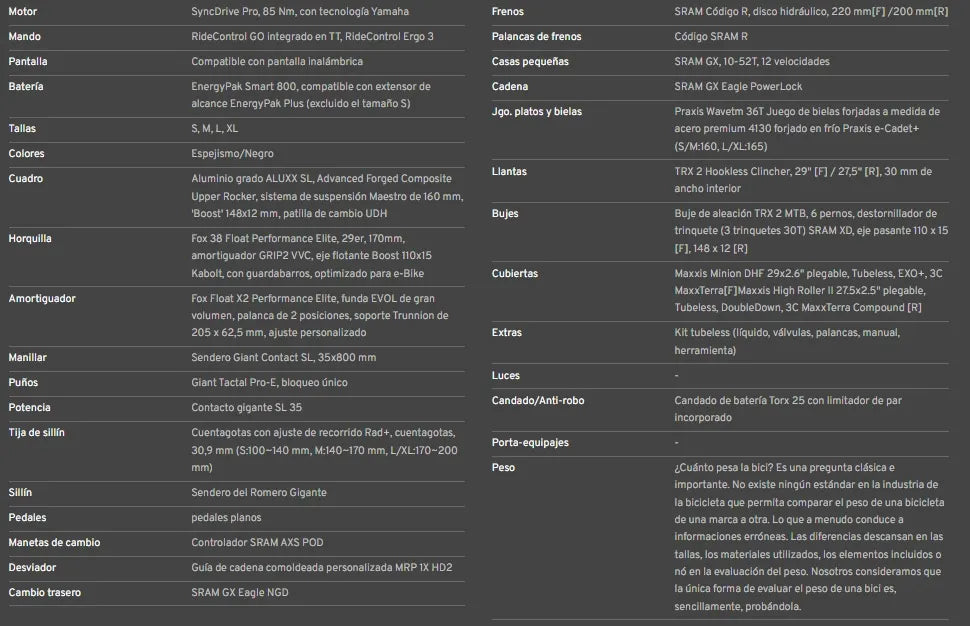The image size is (970, 626).
Task: Click the SyncDrive Pro motor specification text
Action: point(299,12)
